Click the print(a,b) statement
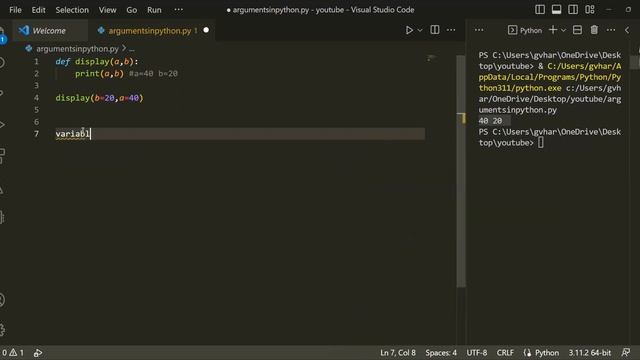640x360 pixels. (99, 73)
